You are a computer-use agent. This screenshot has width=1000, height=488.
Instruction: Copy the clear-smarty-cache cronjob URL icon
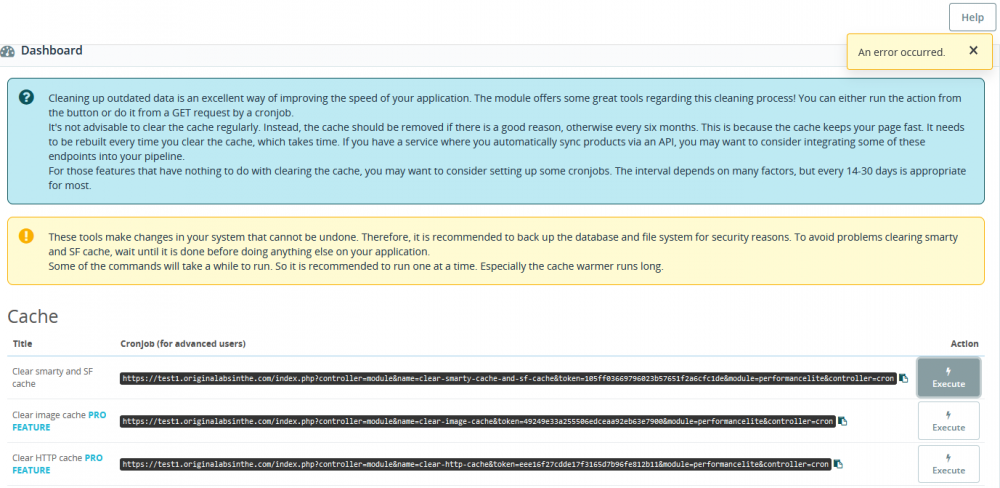click(x=904, y=378)
